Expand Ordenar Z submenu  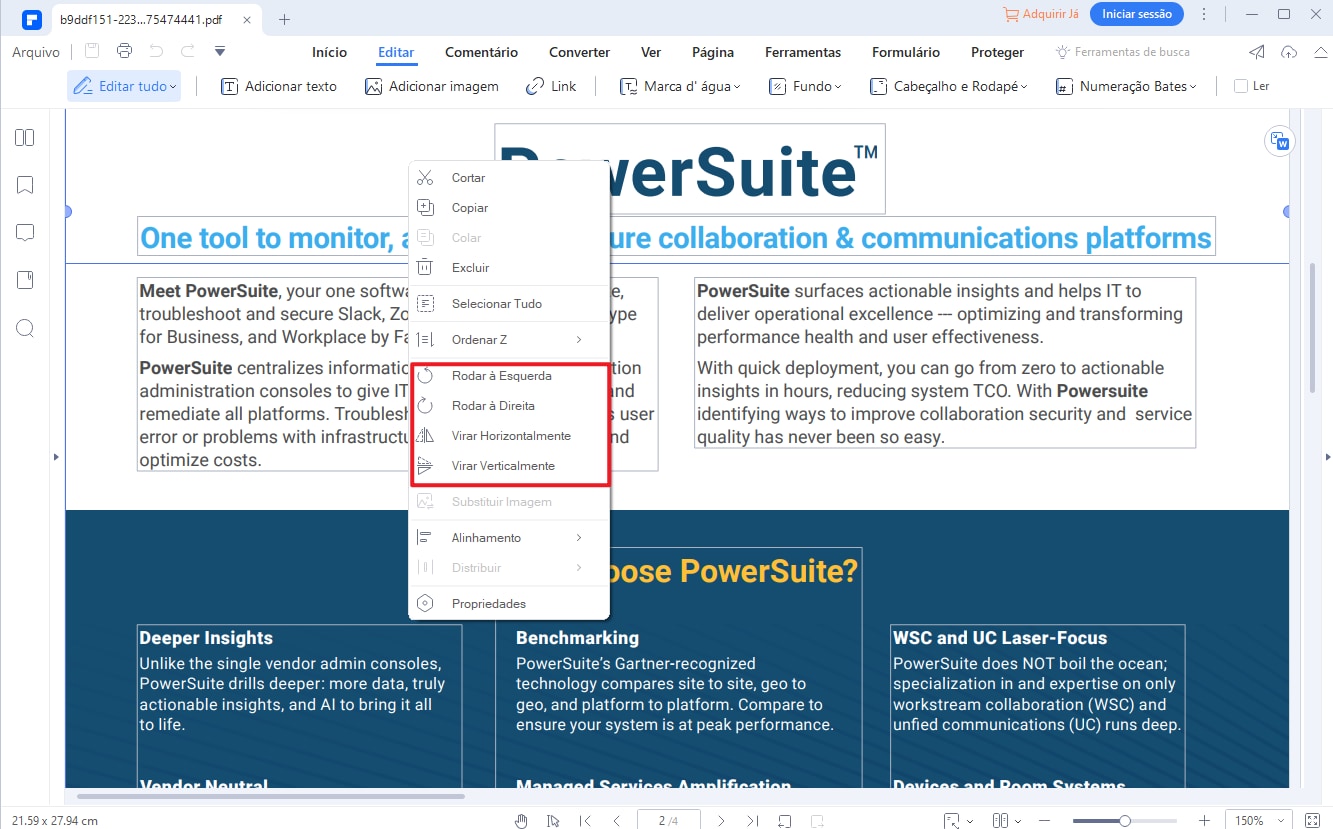509,340
